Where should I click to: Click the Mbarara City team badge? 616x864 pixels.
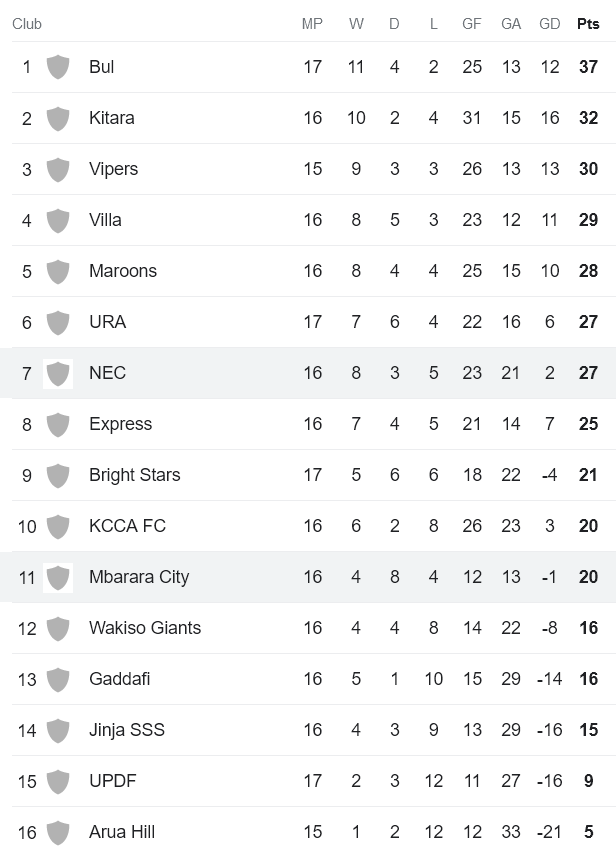(x=58, y=577)
